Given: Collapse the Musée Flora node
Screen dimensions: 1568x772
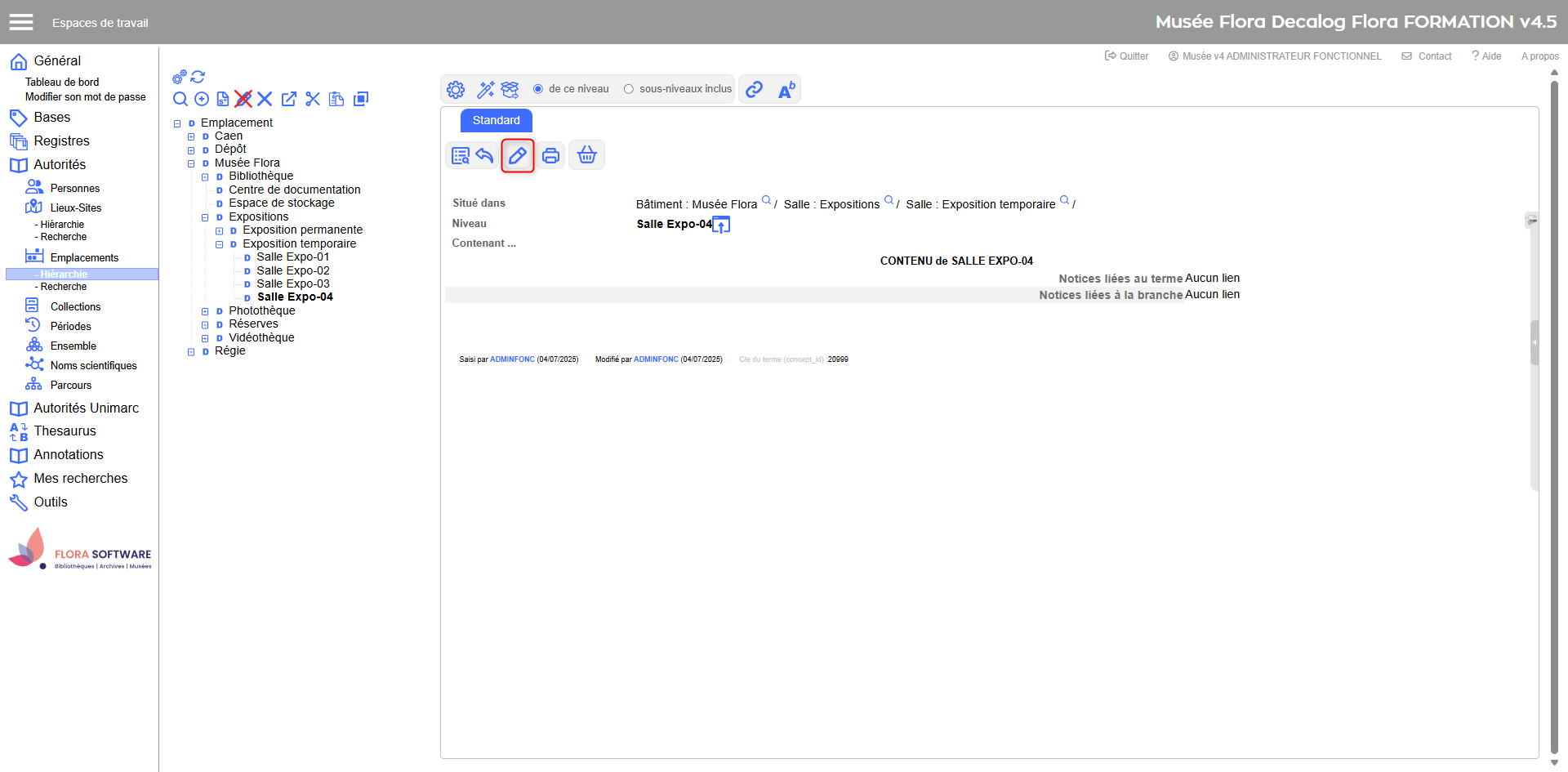Looking at the screenshot, I should [191, 163].
